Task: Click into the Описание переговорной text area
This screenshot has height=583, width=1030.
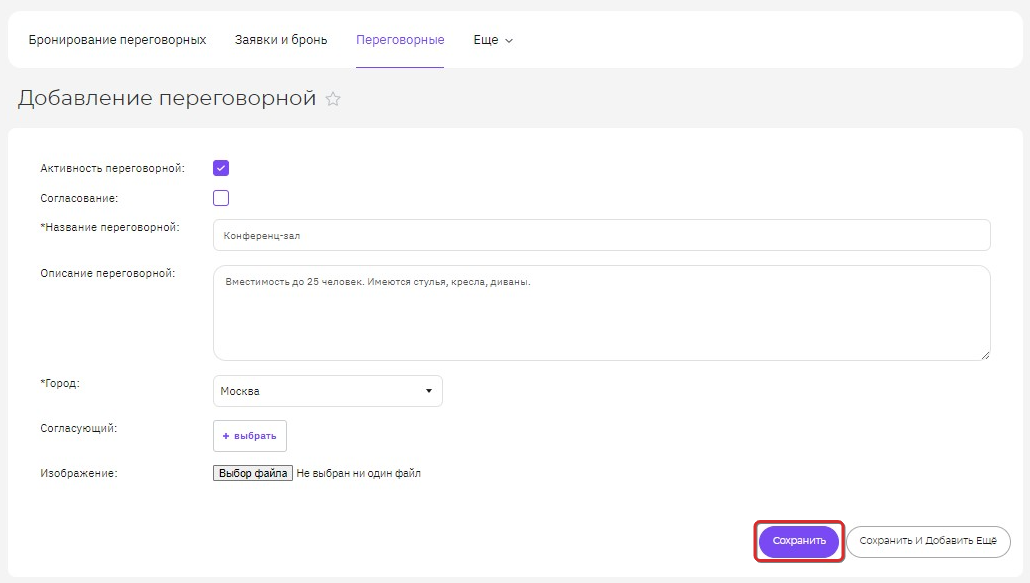Action: [x=602, y=313]
